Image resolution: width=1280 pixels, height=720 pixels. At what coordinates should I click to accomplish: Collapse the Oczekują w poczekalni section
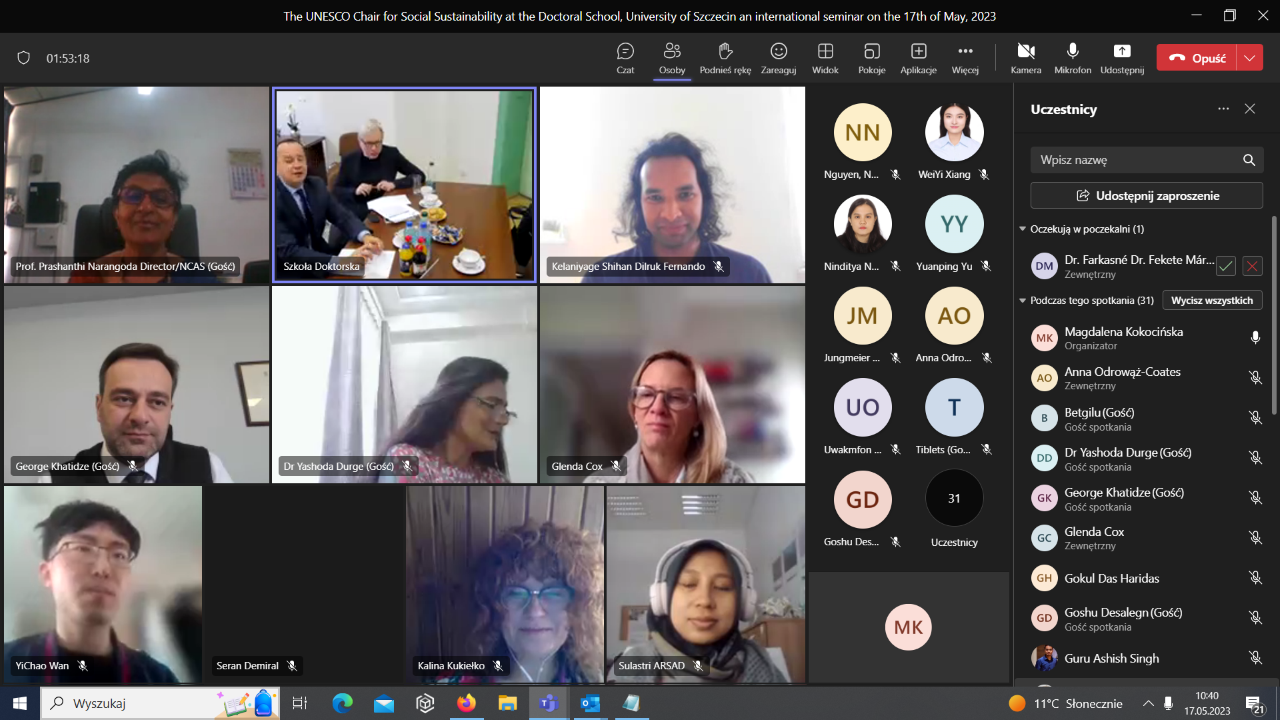pos(1023,229)
